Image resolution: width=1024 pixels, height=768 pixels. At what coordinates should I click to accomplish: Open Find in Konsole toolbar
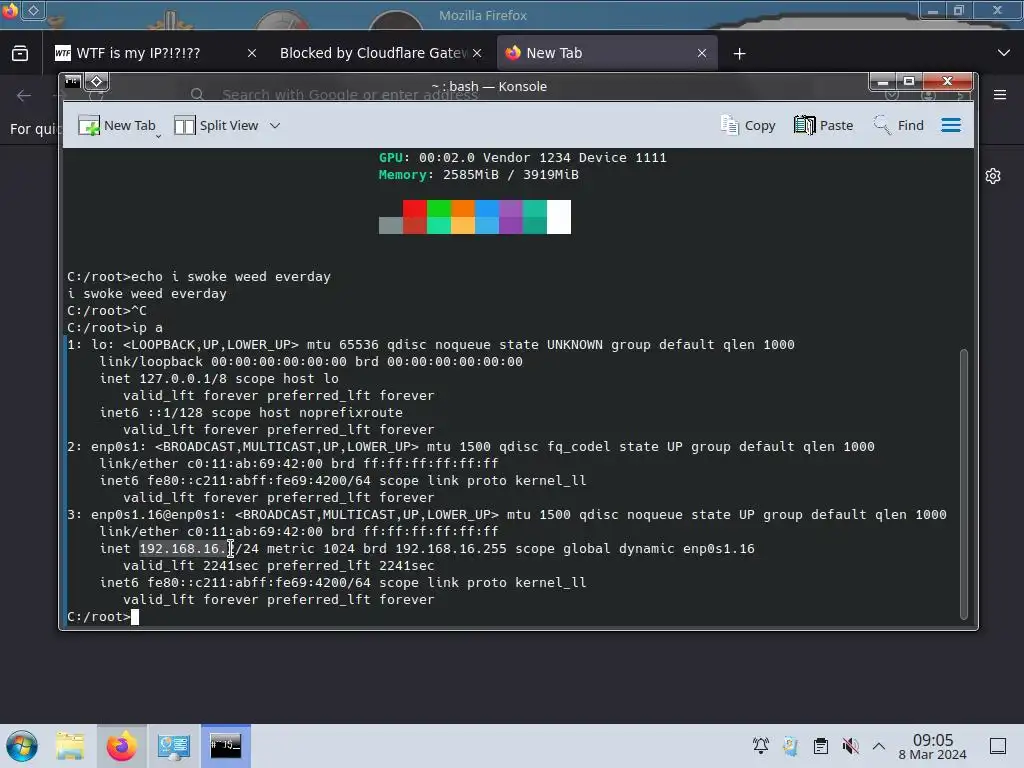click(898, 125)
